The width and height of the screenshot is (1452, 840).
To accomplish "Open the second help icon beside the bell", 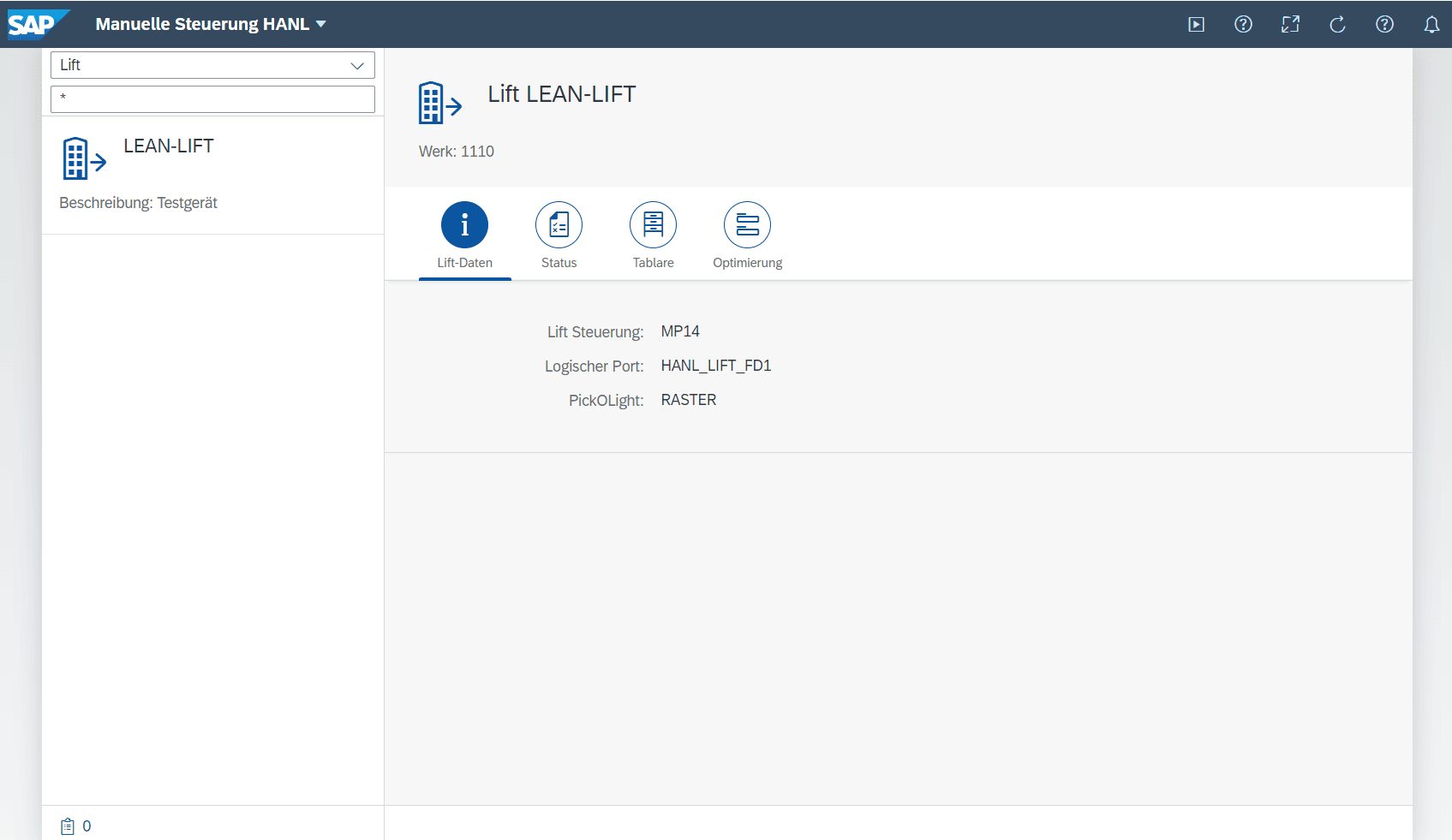I will point(1384,25).
